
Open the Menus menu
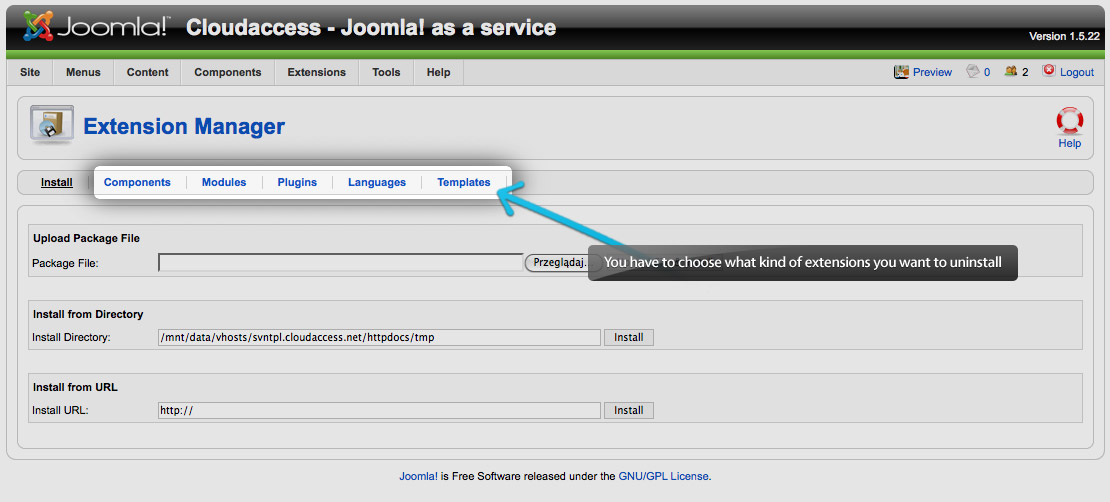[x=84, y=72]
